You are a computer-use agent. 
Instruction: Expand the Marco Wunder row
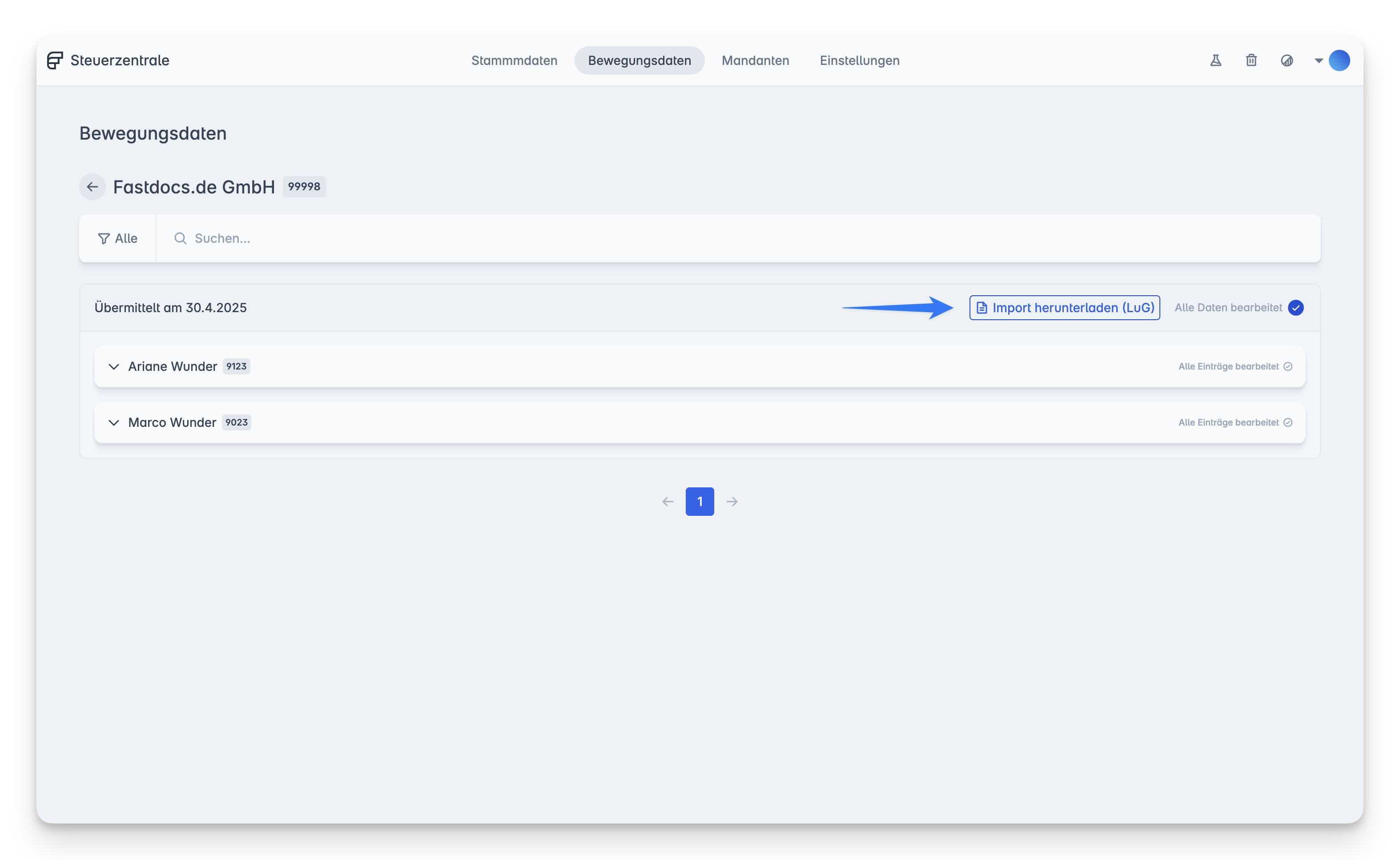[114, 422]
